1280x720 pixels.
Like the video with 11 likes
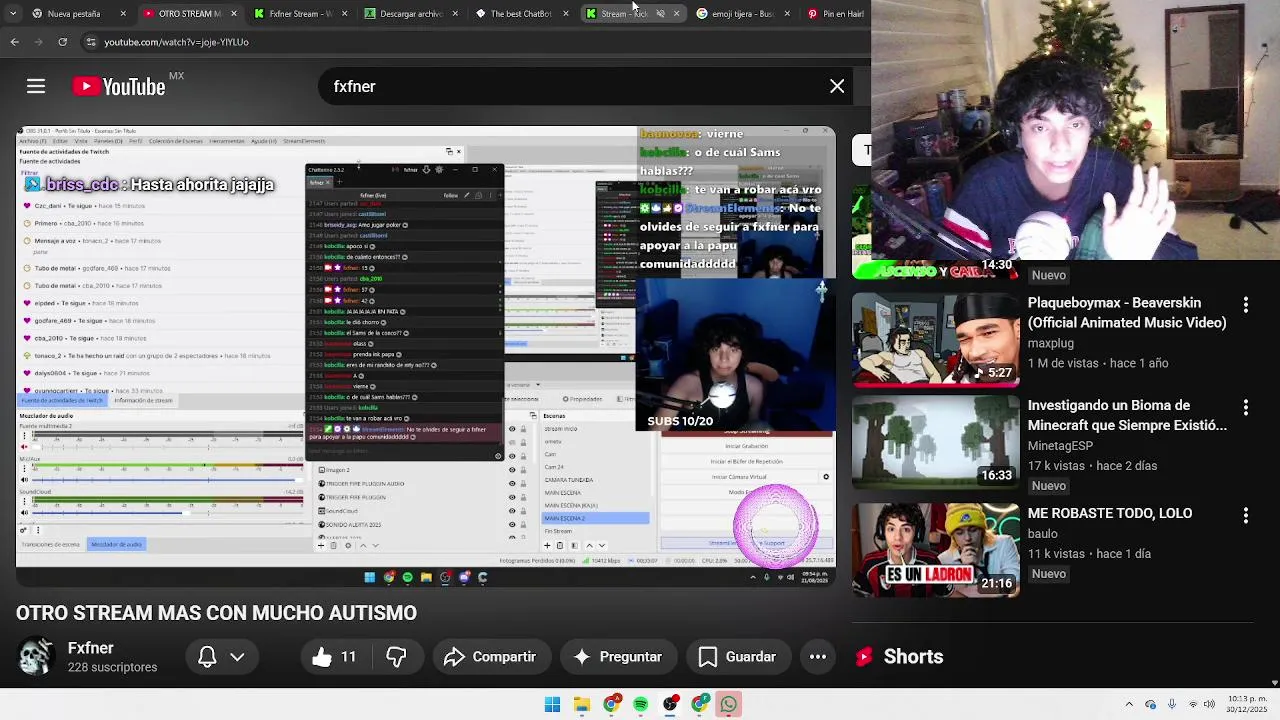pos(336,657)
